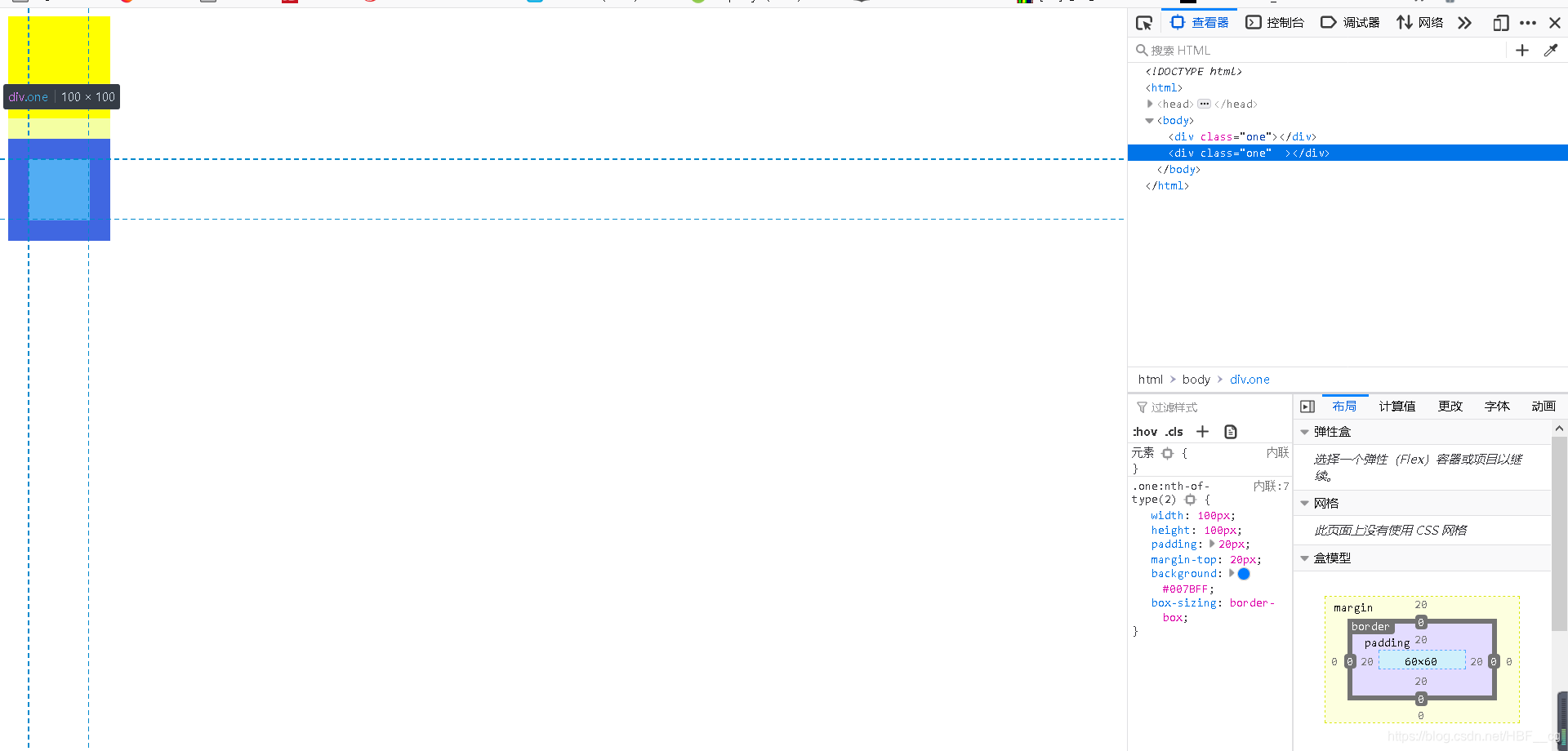The image size is (1568, 751).
Task: Edit the box model top margin value 20
Action: point(1421,605)
